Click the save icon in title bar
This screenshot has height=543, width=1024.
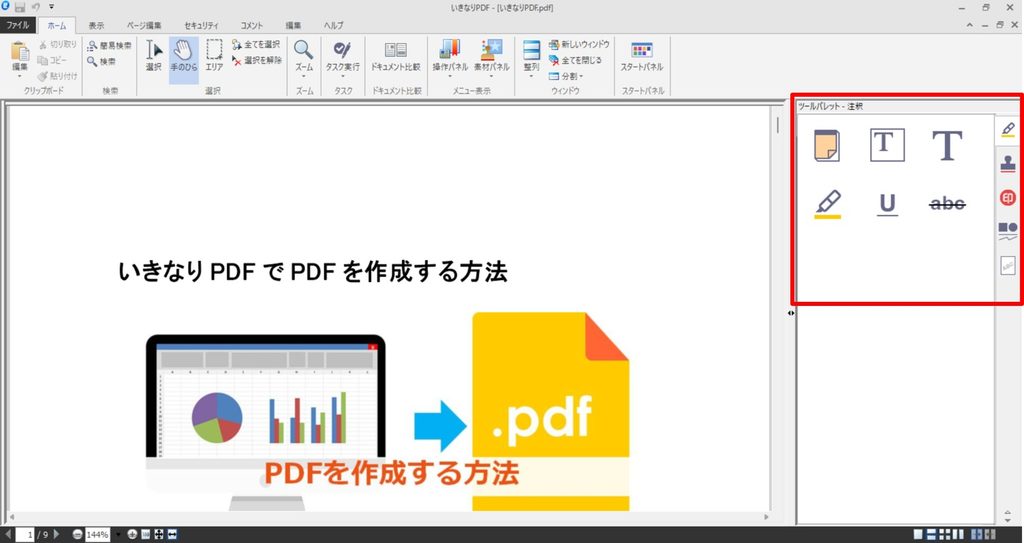pos(20,7)
